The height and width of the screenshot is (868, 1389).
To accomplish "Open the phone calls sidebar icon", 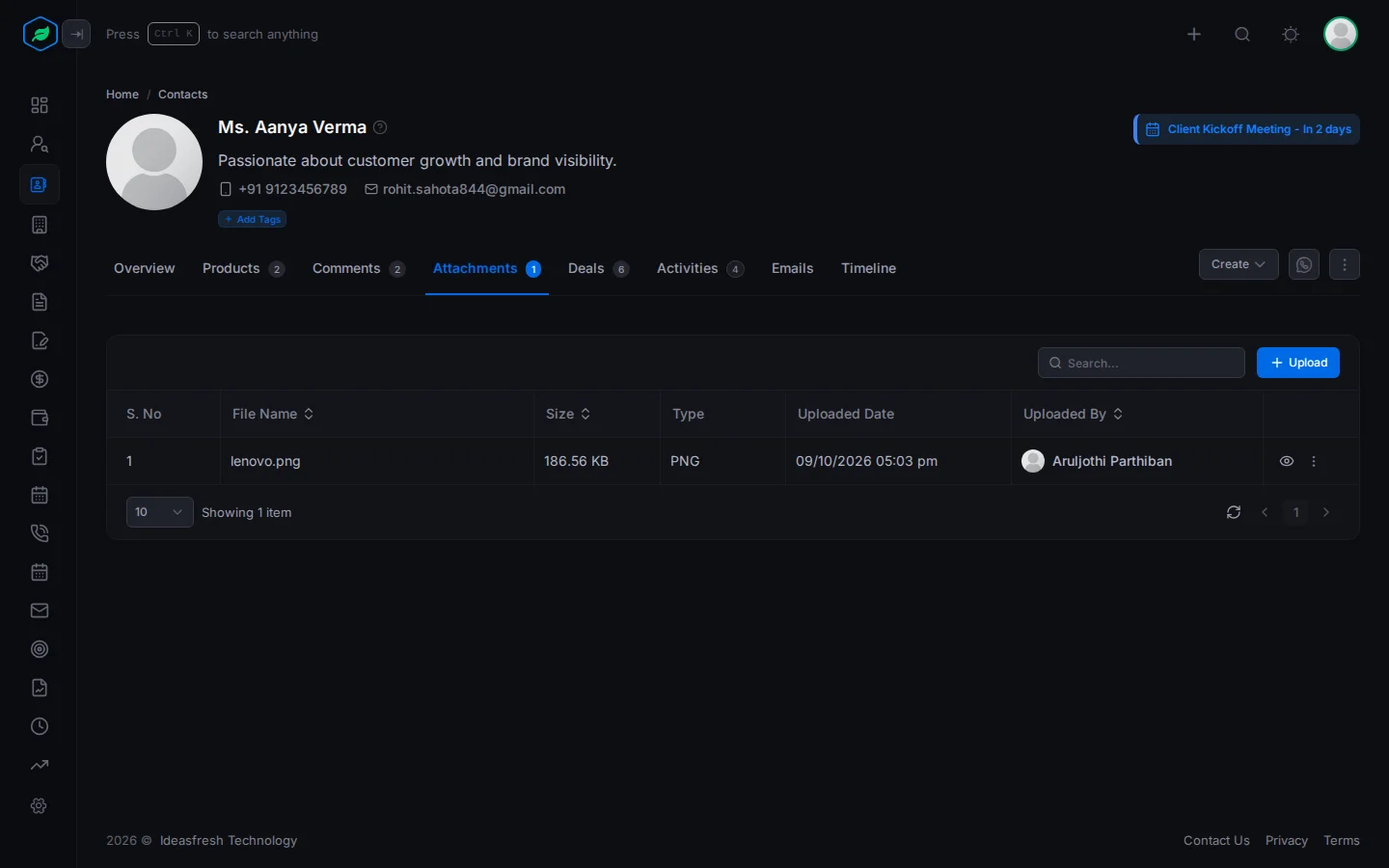I will pos(40,533).
